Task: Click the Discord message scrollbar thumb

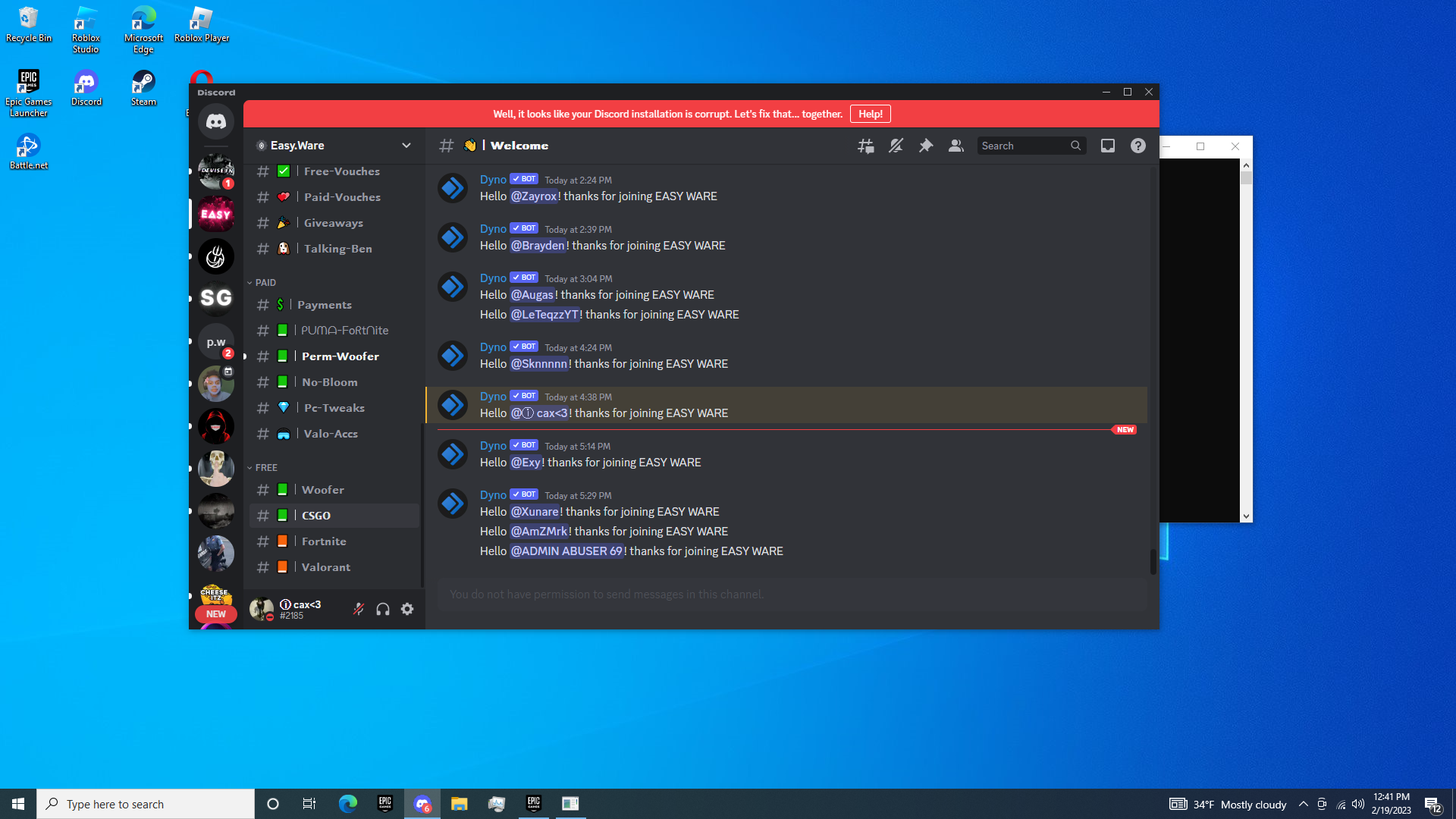Action: (1153, 562)
